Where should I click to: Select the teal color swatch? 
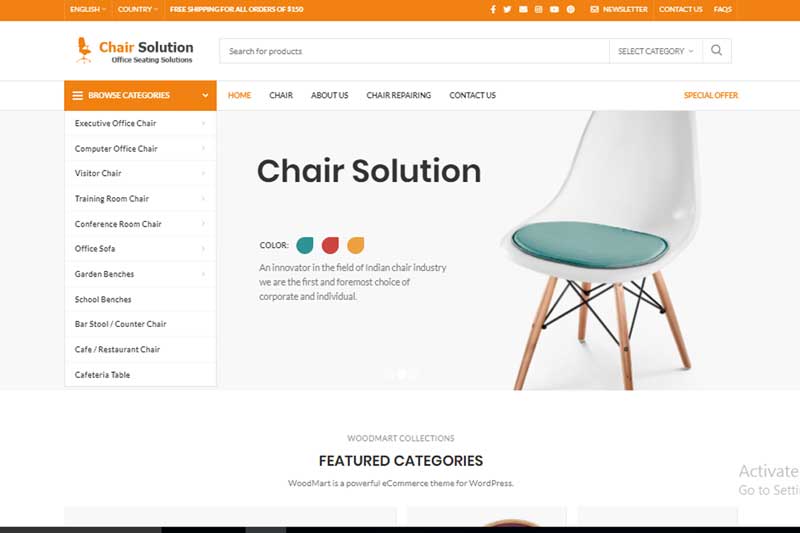[x=305, y=245]
